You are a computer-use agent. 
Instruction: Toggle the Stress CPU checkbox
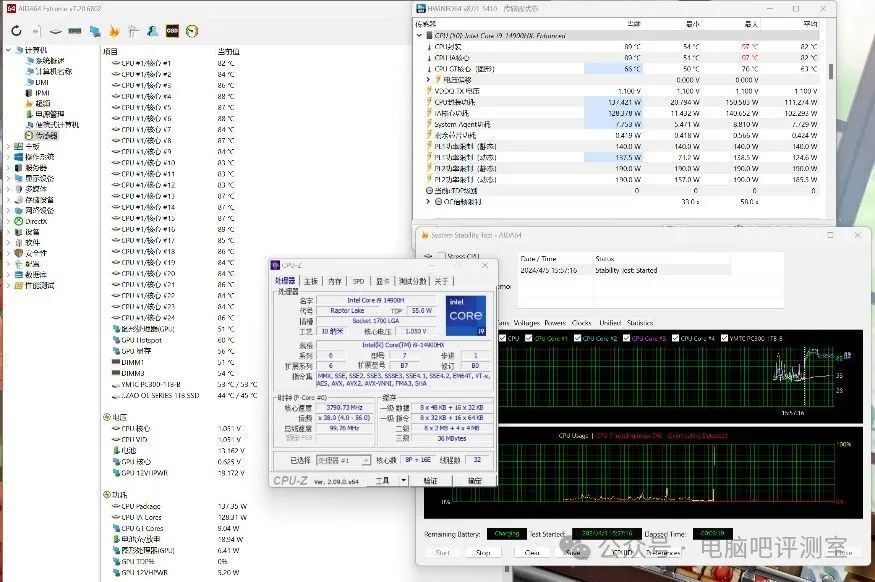[x=441, y=256]
